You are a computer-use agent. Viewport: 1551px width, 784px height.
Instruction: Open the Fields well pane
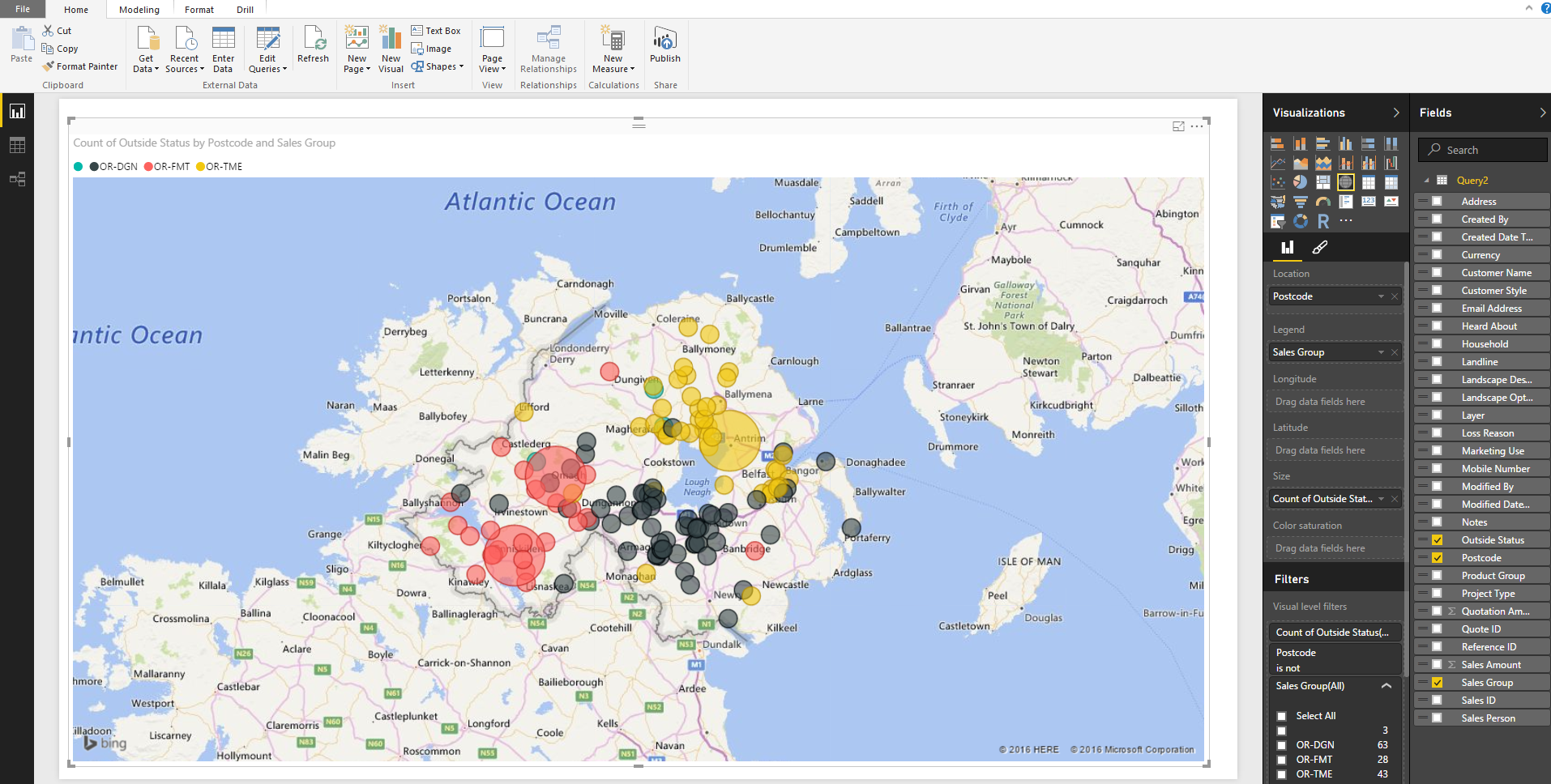tap(1287, 248)
